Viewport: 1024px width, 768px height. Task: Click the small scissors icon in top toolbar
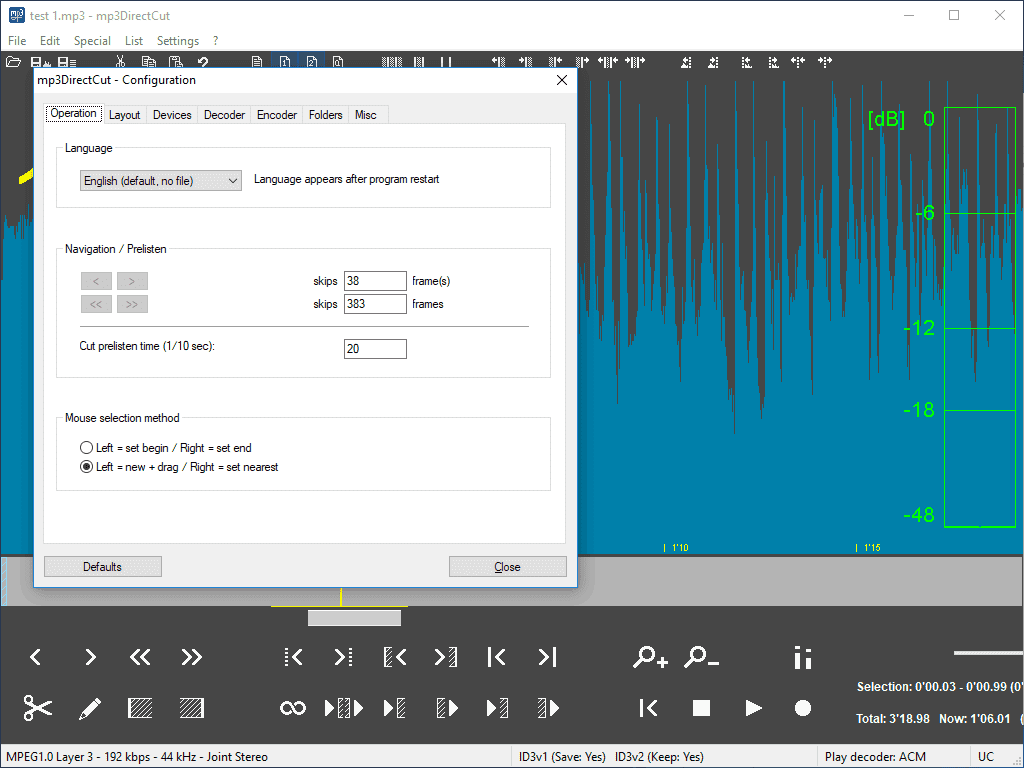[120, 62]
